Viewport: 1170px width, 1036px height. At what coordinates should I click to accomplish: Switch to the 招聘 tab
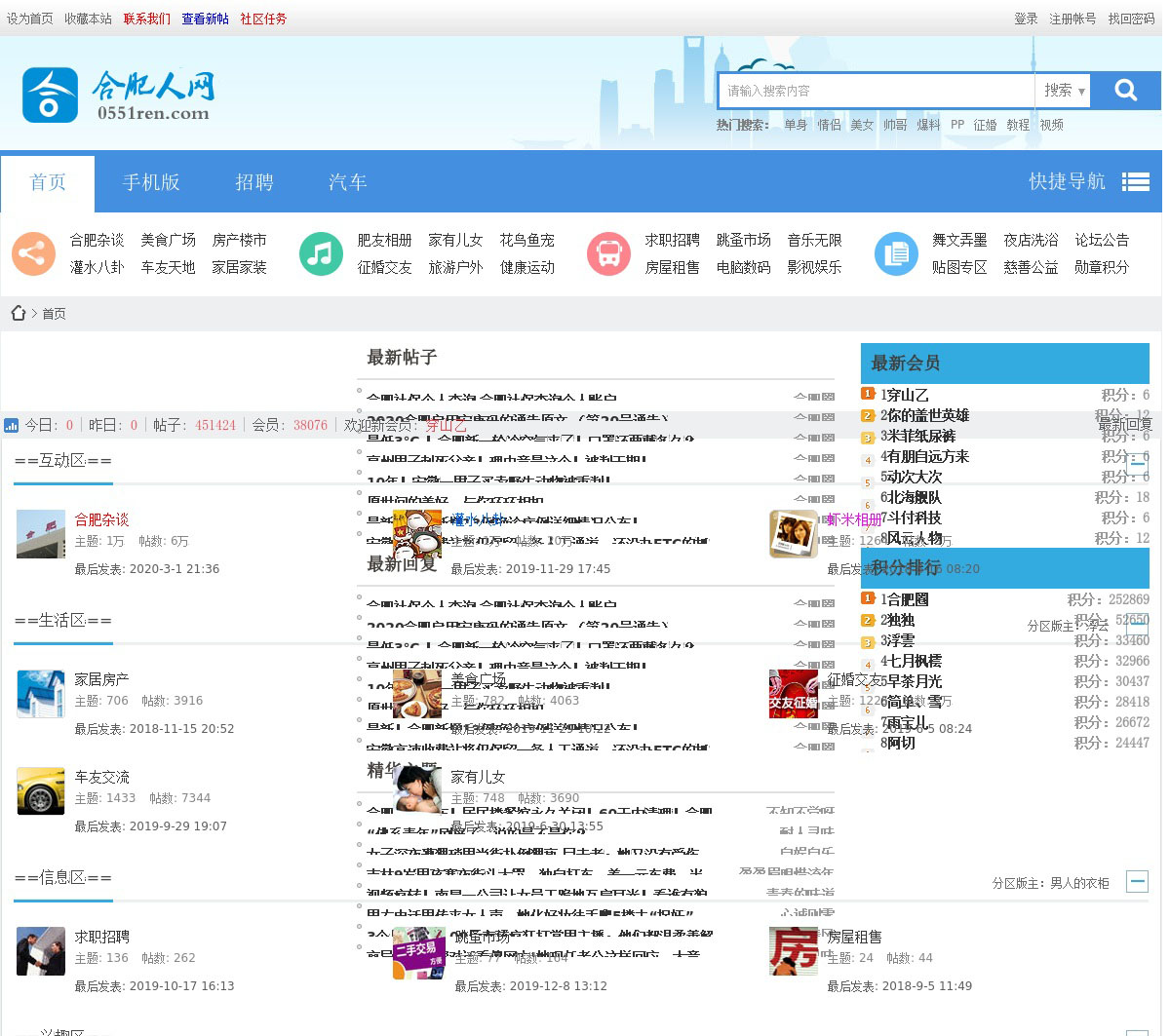253,182
